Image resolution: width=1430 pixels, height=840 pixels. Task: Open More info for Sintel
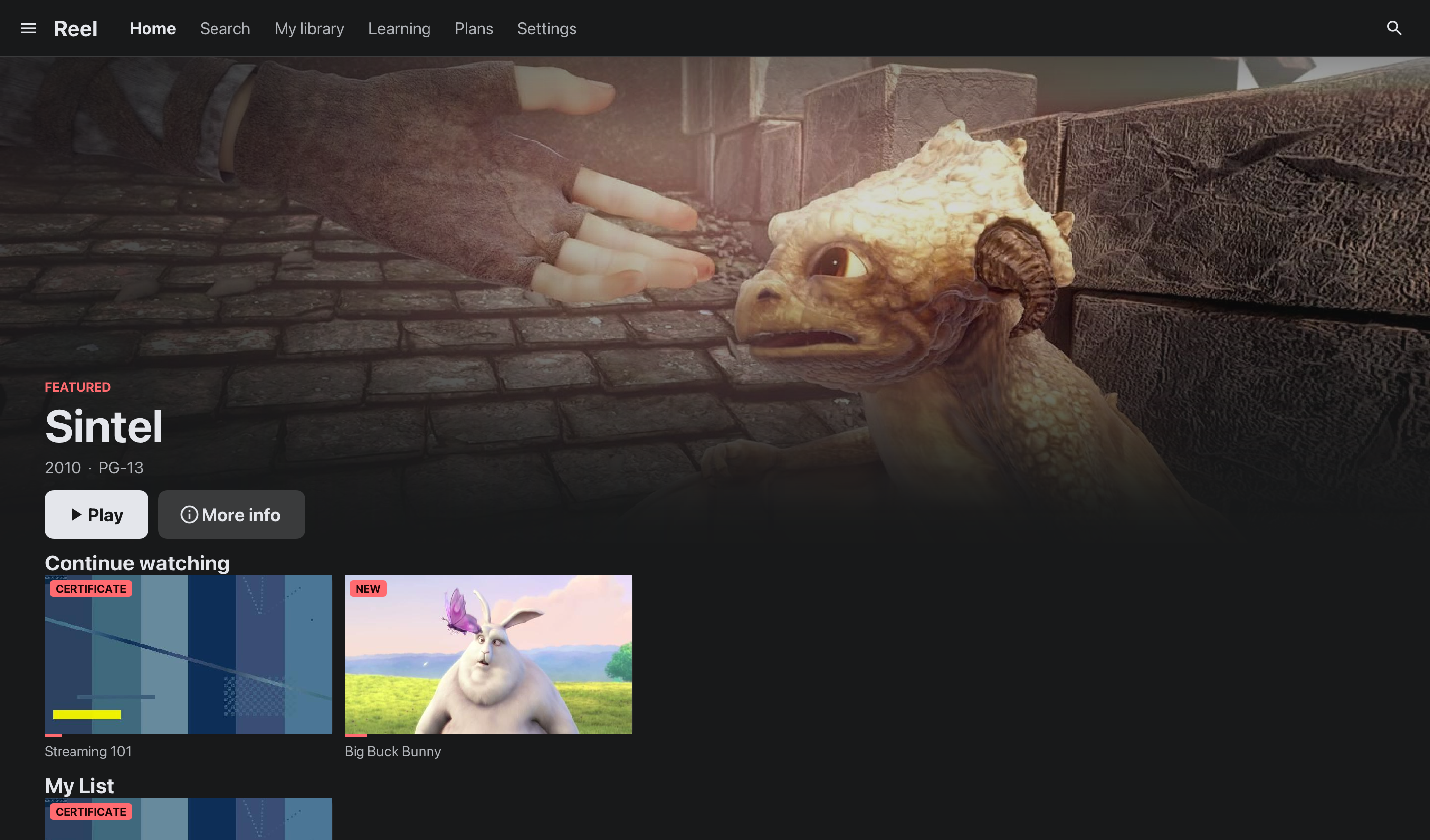coord(231,515)
